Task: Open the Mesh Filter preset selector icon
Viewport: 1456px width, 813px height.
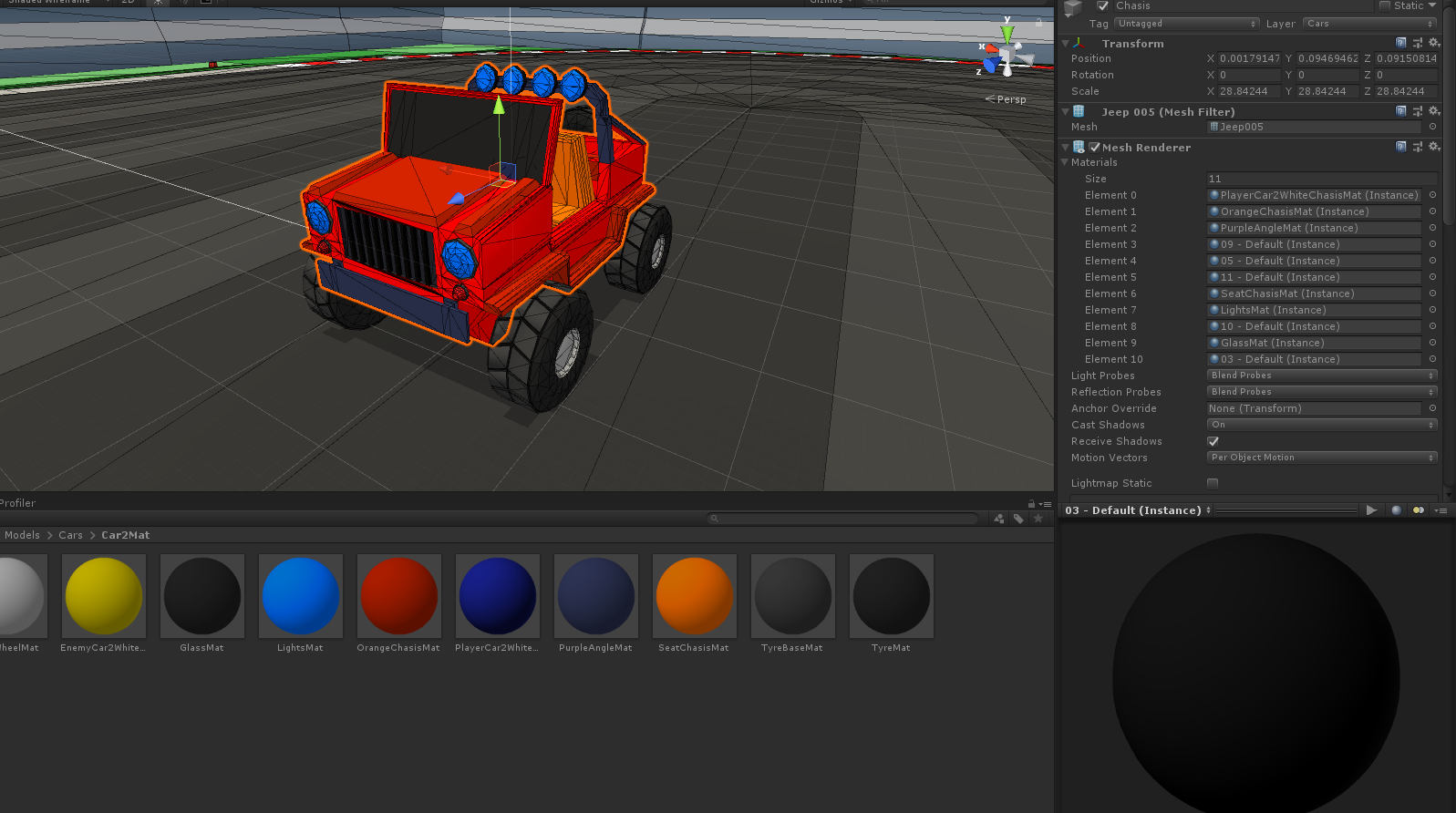Action: (x=1418, y=111)
